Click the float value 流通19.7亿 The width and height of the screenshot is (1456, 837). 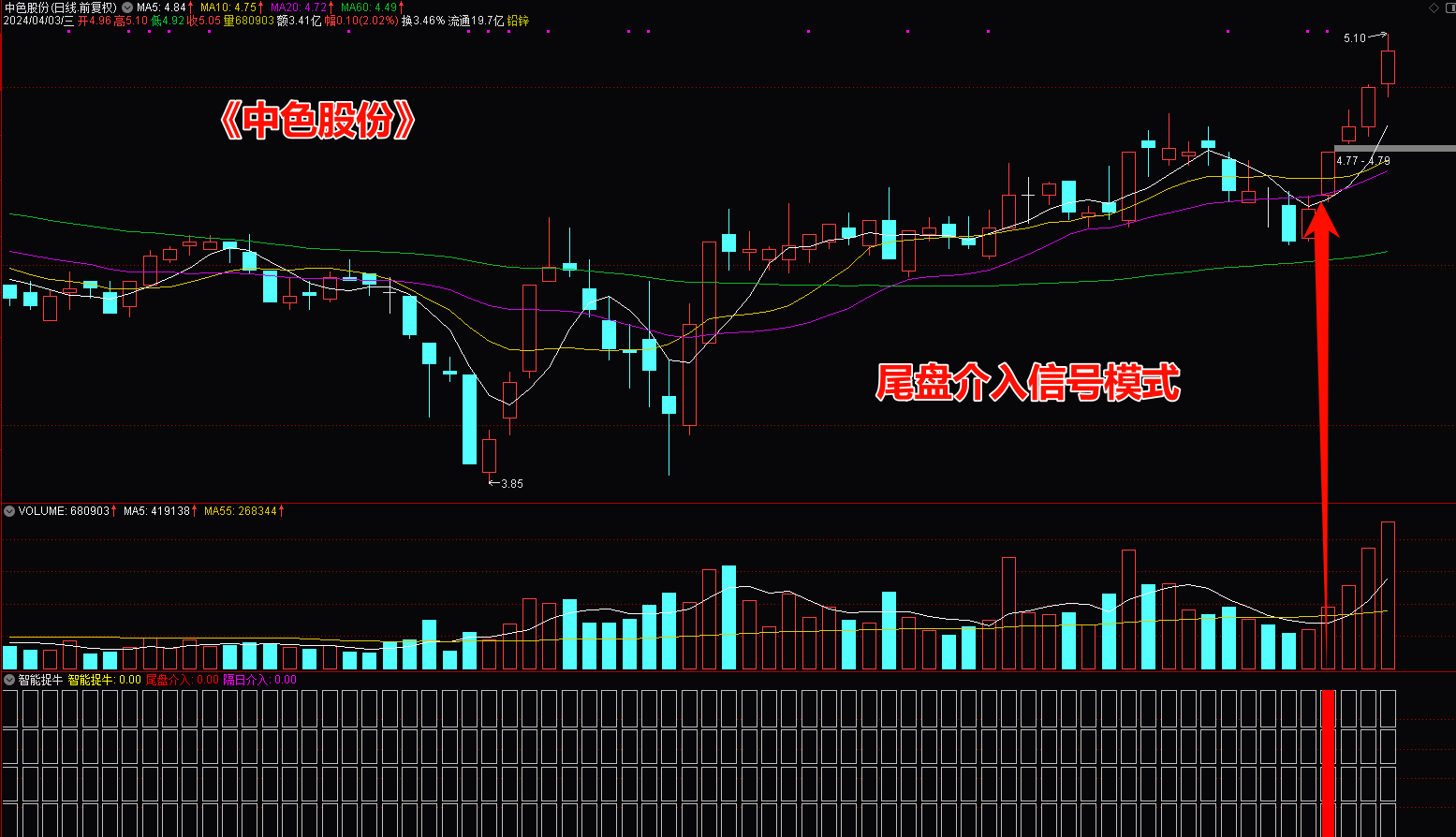click(477, 21)
